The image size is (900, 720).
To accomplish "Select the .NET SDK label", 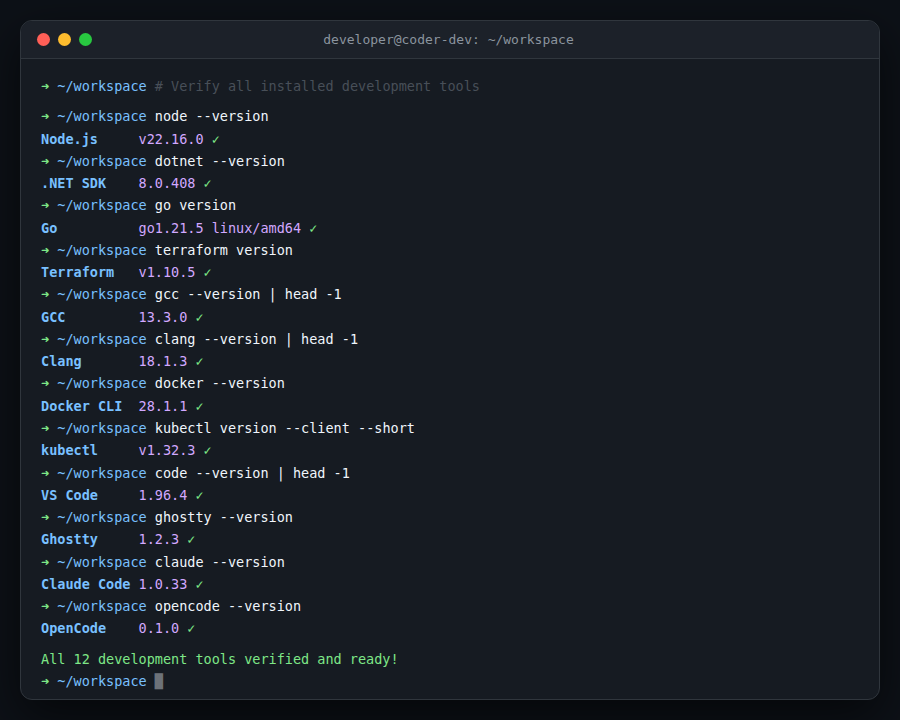I will click(x=73, y=184).
